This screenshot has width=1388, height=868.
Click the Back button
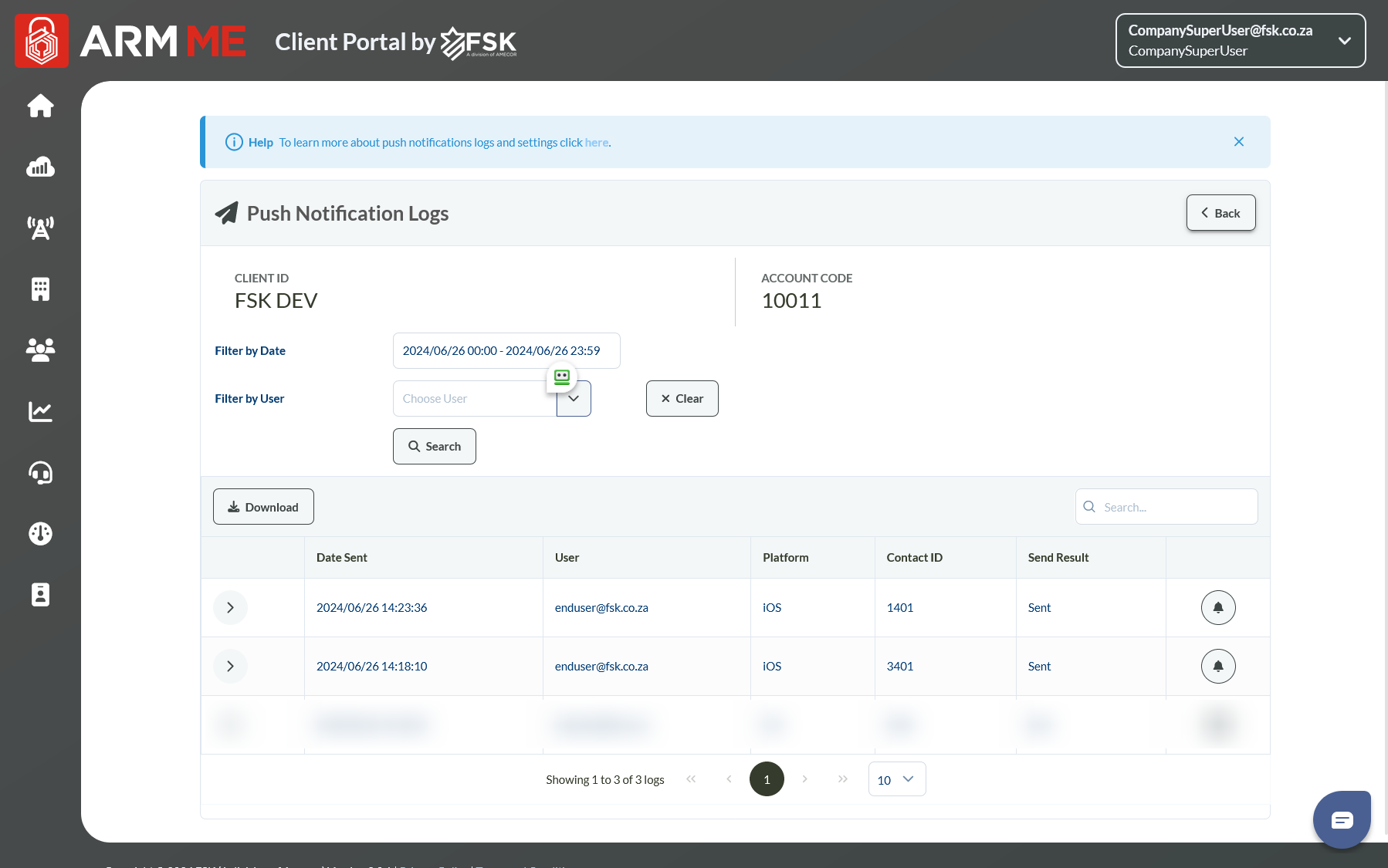[x=1220, y=213]
